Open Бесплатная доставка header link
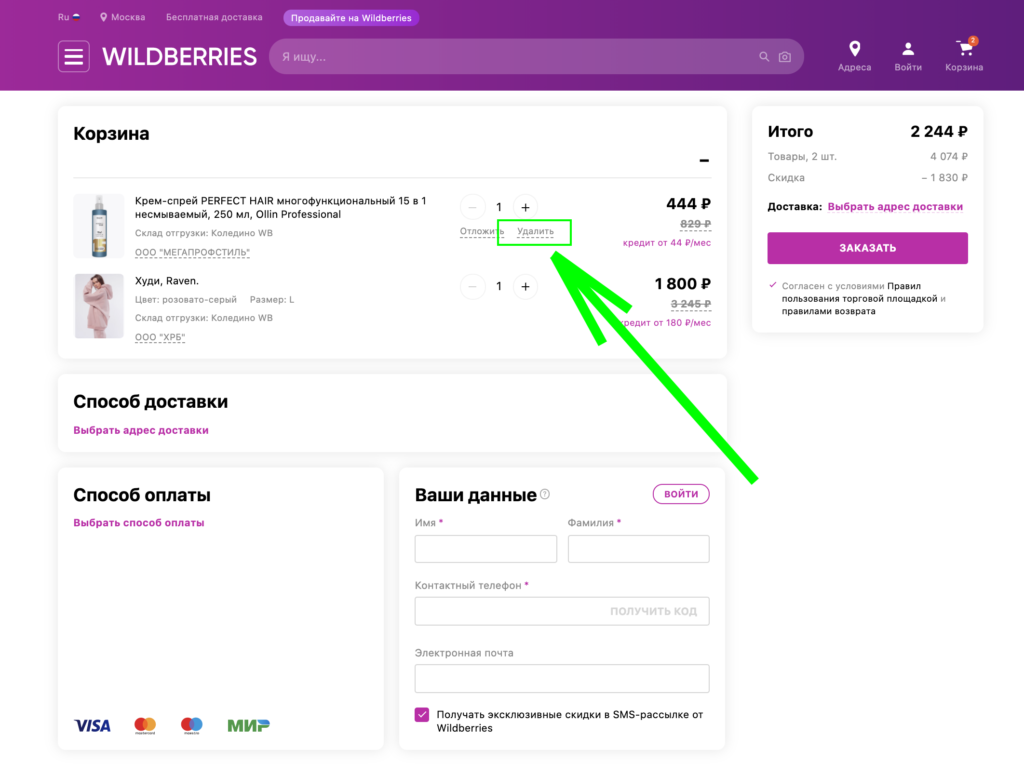This screenshot has width=1024, height=775. (214, 17)
